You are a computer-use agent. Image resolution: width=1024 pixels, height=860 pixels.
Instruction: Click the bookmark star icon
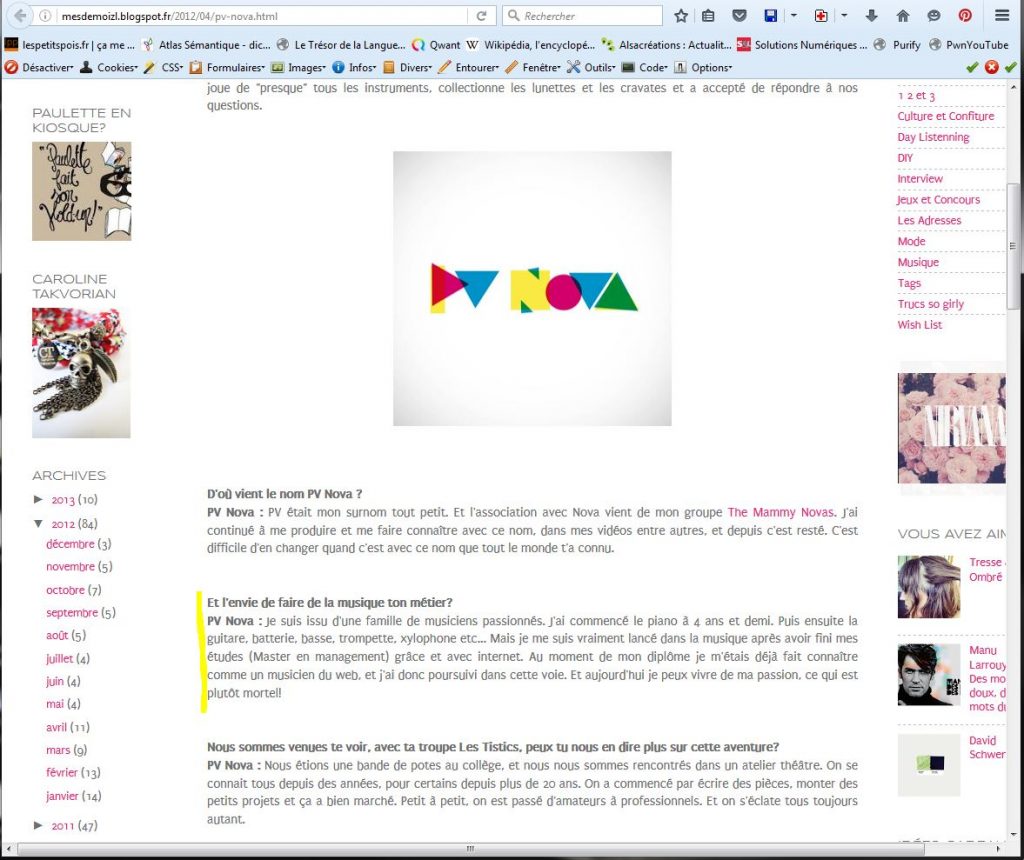(681, 16)
